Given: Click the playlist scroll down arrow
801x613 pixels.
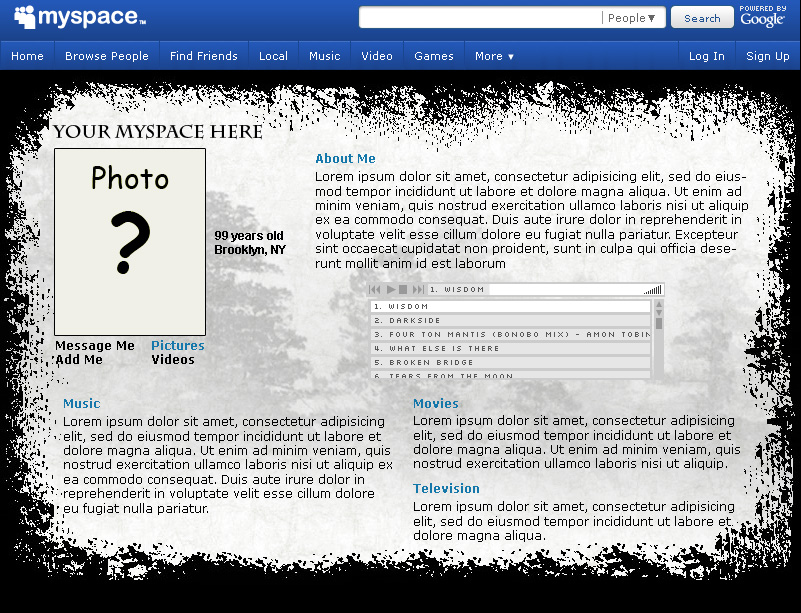Looking at the screenshot, I should (x=659, y=312).
